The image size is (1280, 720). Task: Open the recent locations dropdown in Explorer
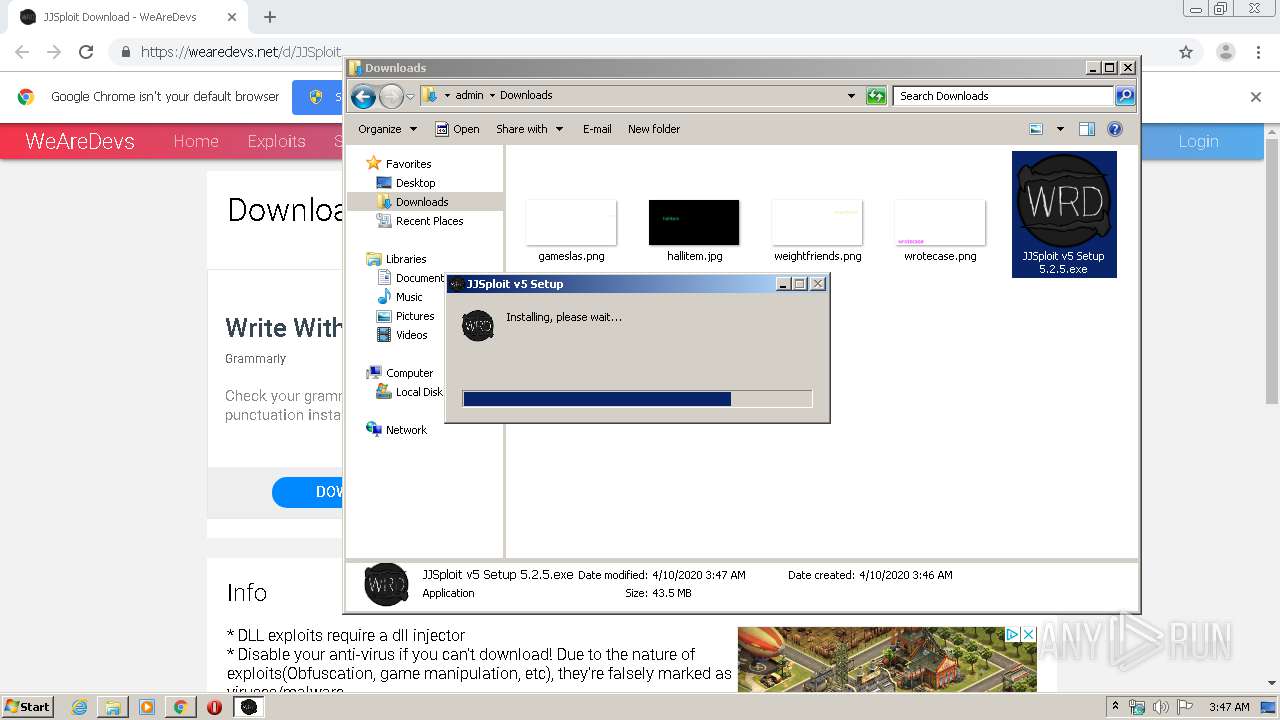[x=410, y=97]
